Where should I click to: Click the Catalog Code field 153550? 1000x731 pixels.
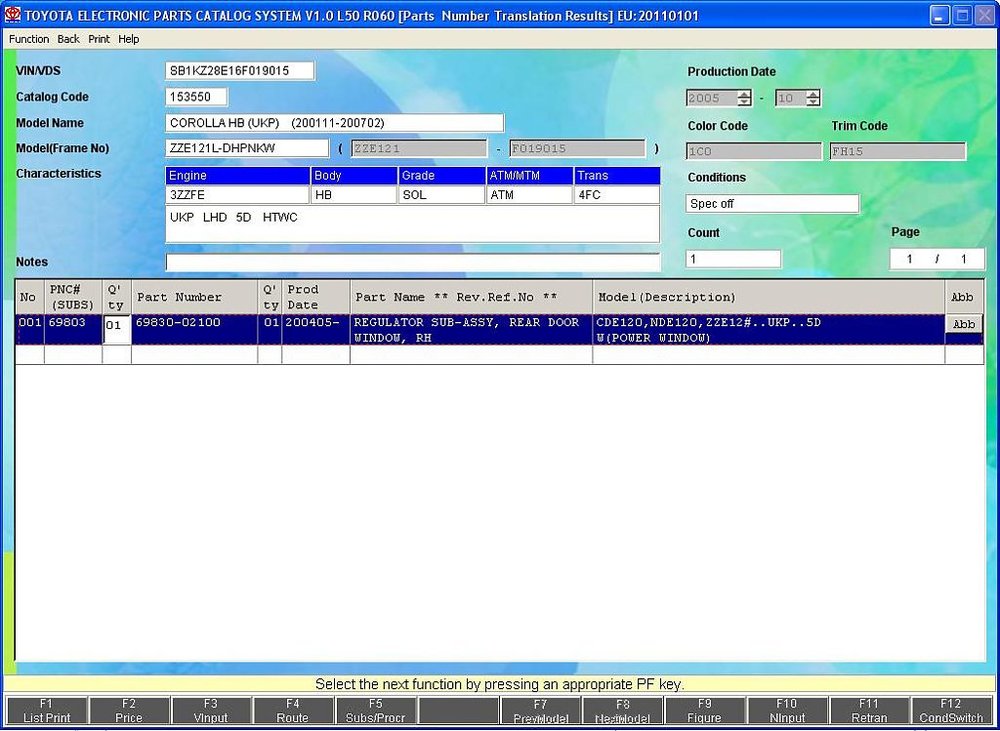click(196, 97)
